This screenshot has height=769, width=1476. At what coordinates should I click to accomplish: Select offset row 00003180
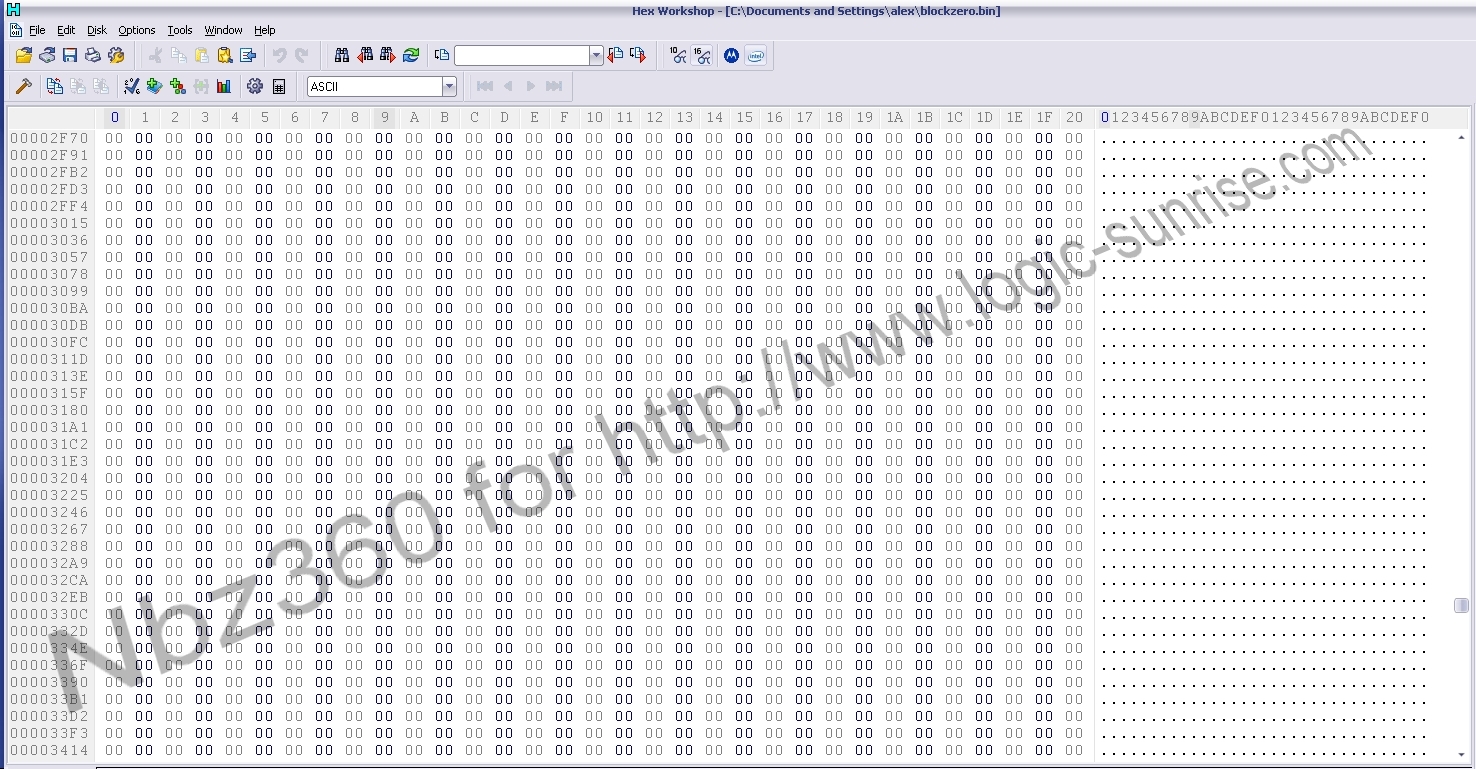click(49, 410)
